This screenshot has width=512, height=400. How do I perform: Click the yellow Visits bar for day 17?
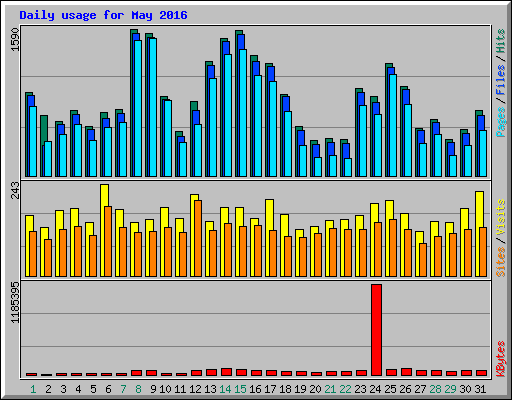point(269,238)
